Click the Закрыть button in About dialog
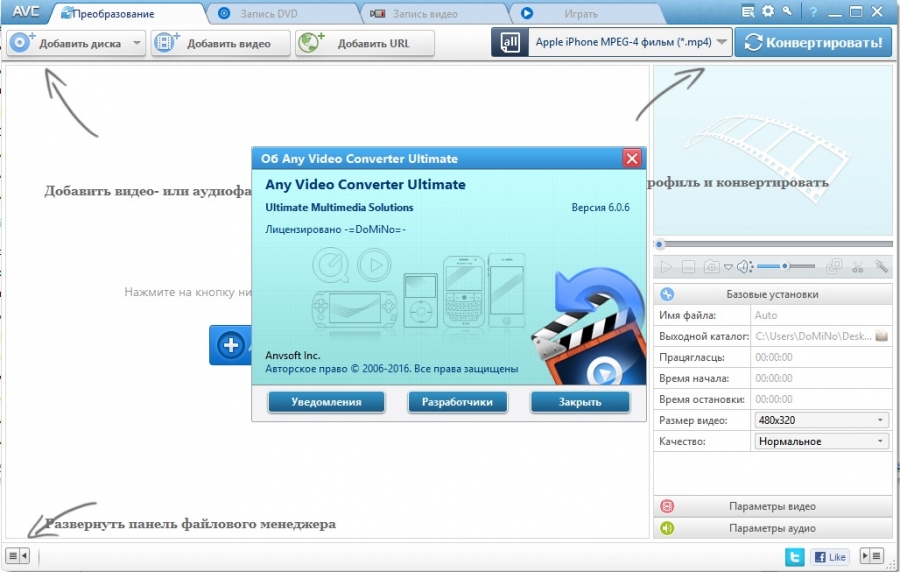 coord(580,402)
